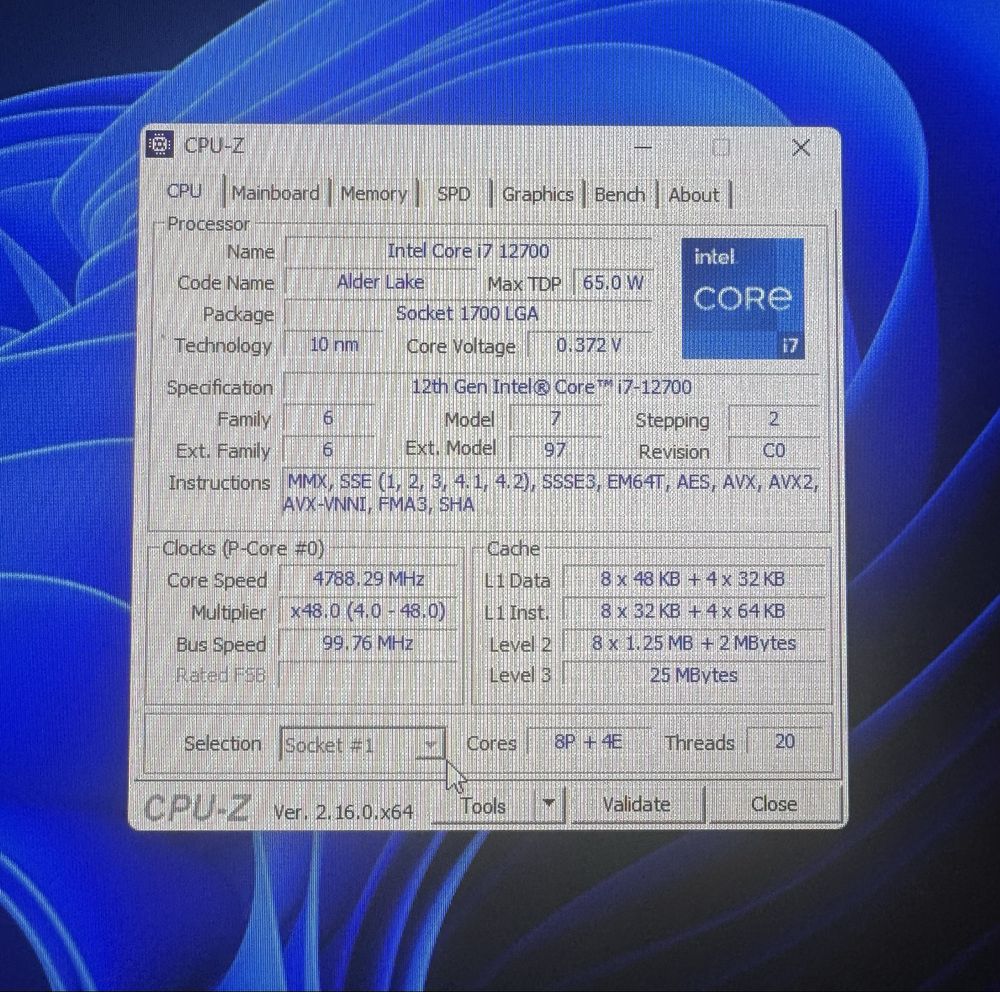Click the Core Speed value 4788.29 MHz
The image size is (1000, 992).
pyautogui.click(x=368, y=579)
